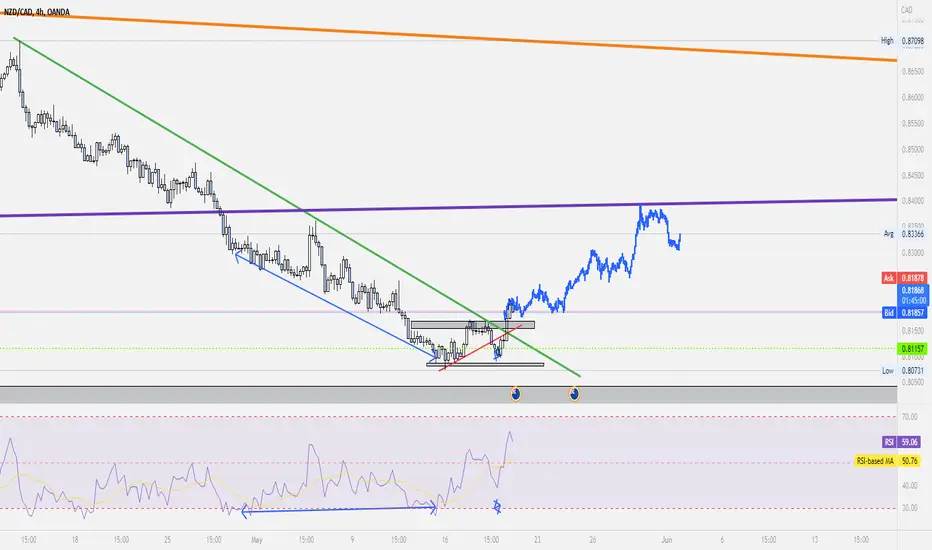Click the 25 date label on time axis
The image size is (932, 550).
point(168,540)
